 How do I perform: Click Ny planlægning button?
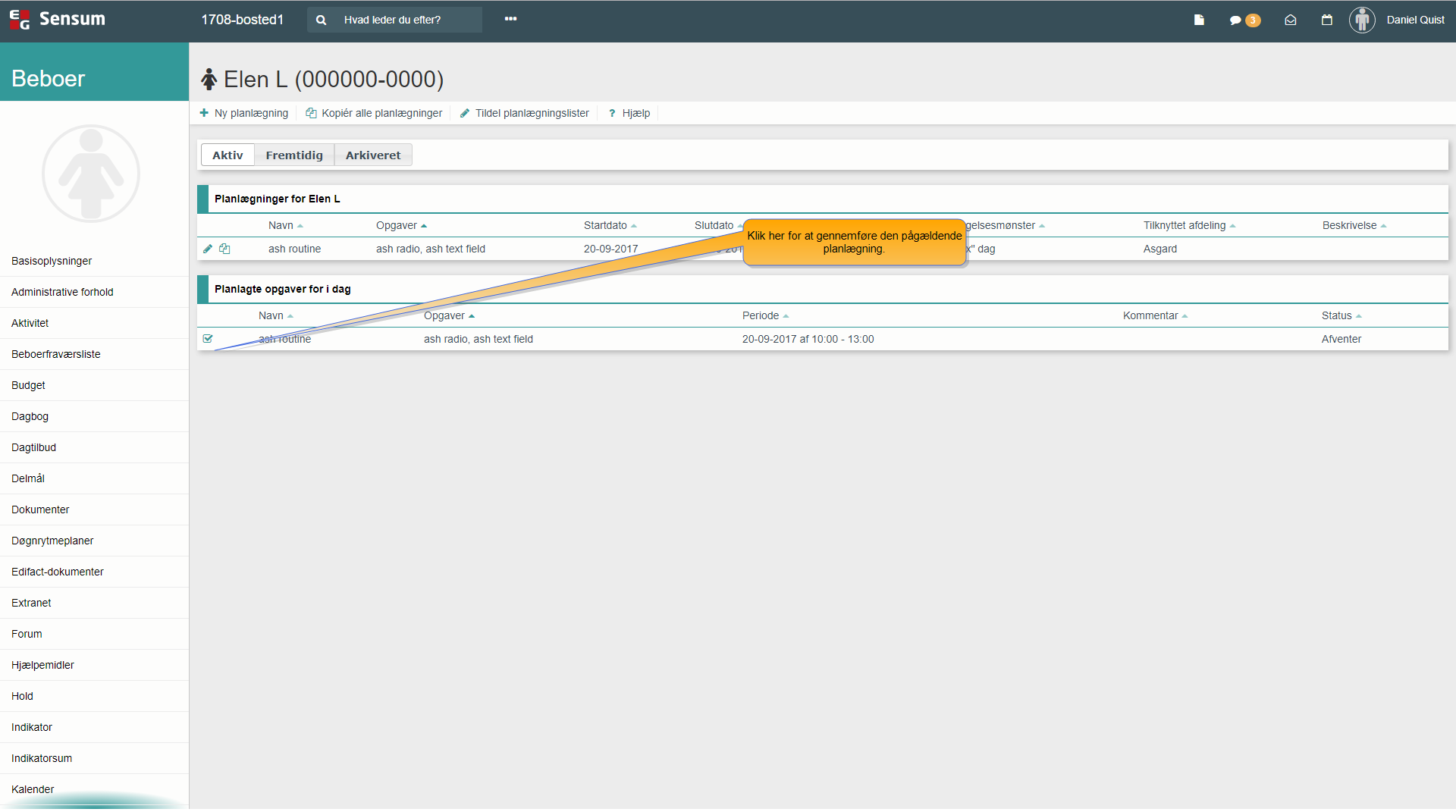243,113
